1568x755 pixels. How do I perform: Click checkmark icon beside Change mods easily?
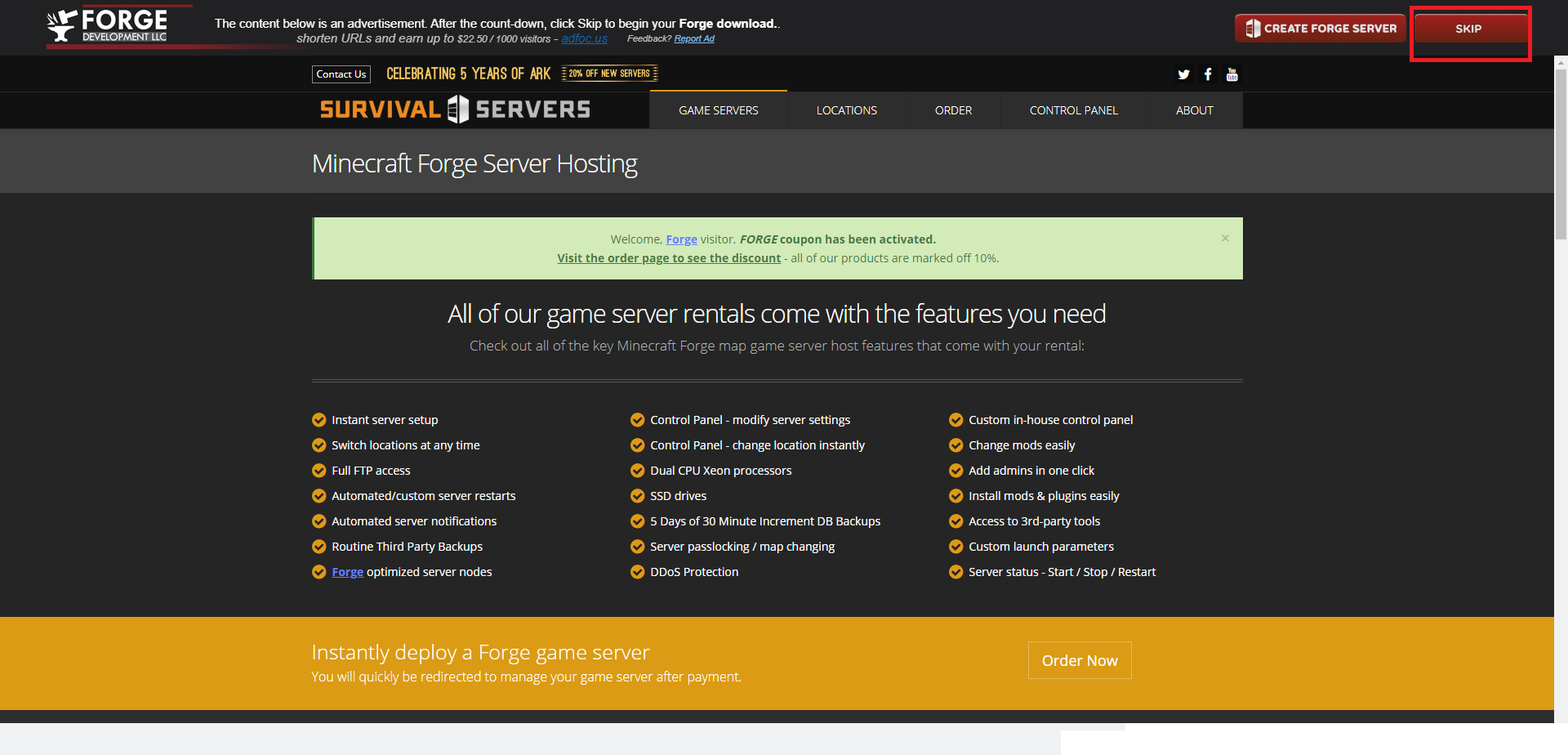(x=956, y=445)
